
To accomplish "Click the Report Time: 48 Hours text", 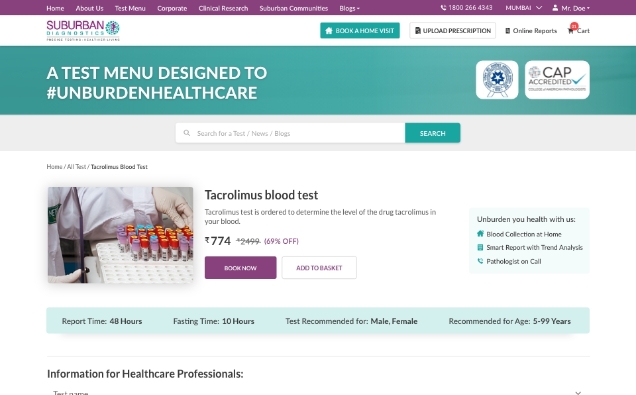I will pos(102,321).
